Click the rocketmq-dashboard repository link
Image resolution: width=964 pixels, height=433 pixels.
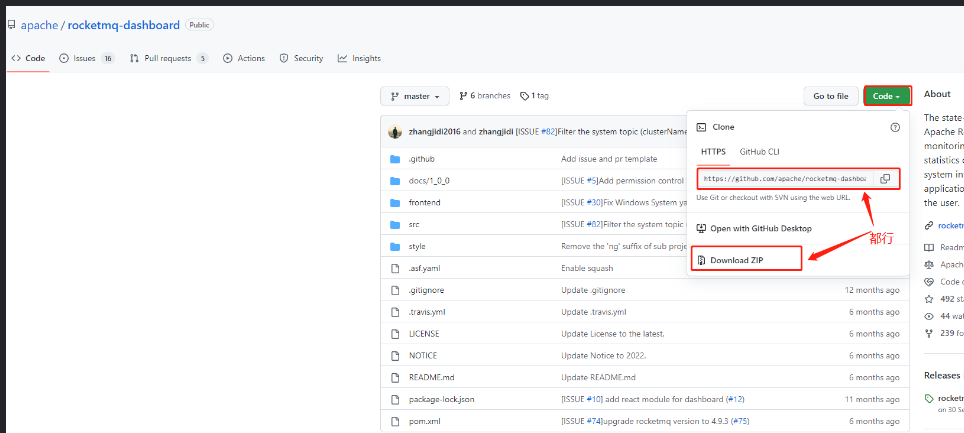pos(124,25)
